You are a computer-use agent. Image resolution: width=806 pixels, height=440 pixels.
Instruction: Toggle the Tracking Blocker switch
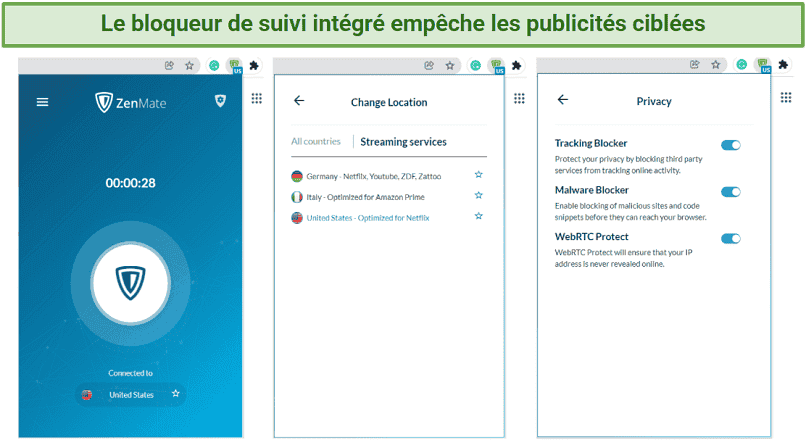click(x=730, y=145)
